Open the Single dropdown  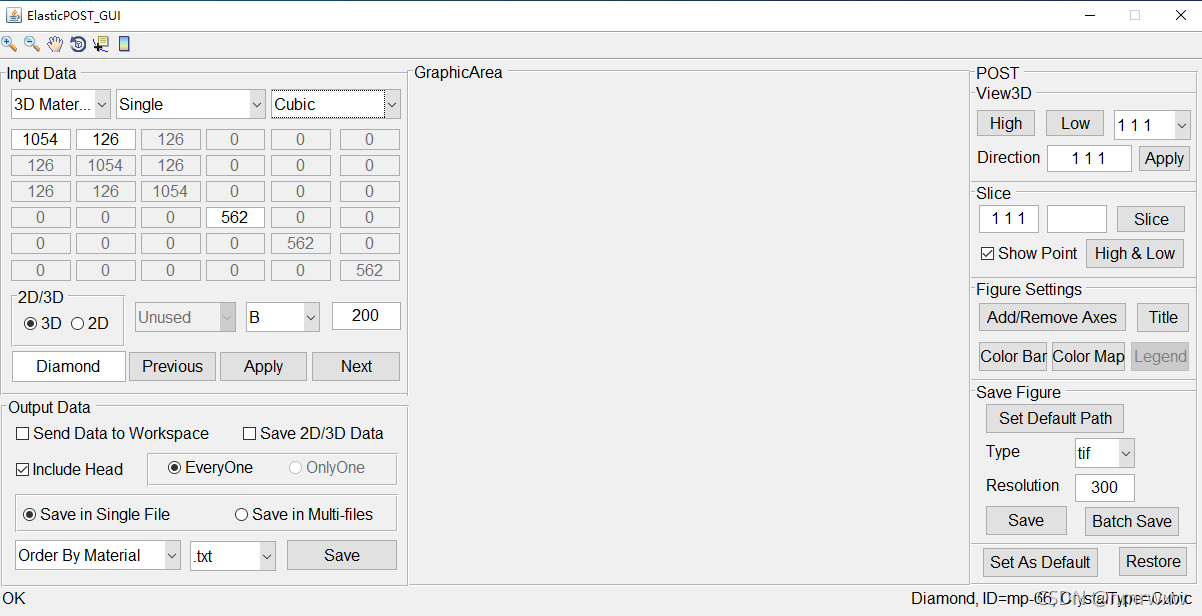pyautogui.click(x=191, y=104)
